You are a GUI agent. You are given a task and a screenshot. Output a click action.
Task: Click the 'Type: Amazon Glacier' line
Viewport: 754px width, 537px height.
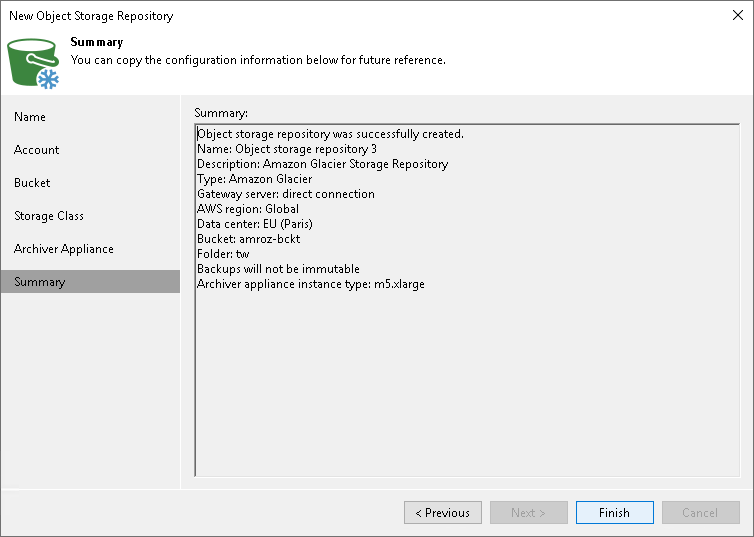254,179
